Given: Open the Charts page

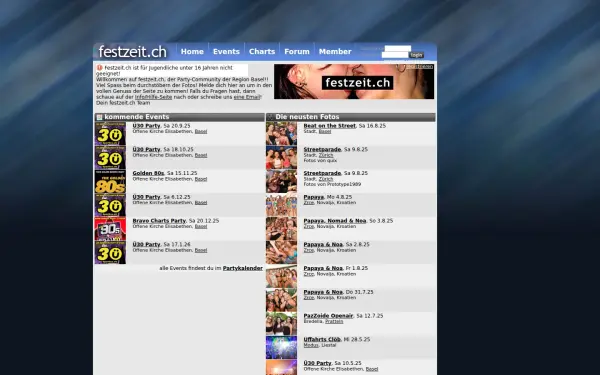Looking at the screenshot, I should tap(262, 52).
